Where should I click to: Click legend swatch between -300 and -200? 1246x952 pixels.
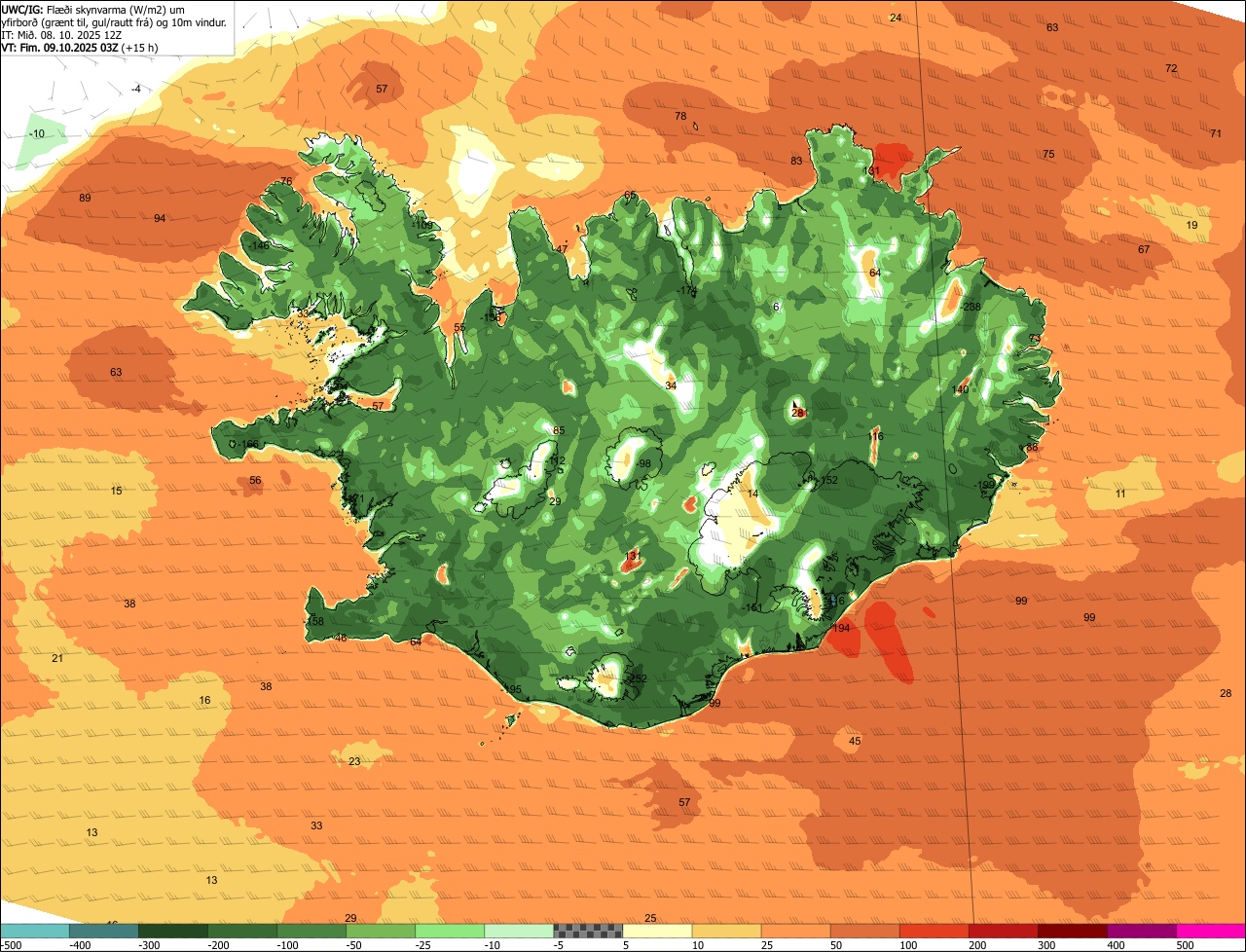[174, 931]
